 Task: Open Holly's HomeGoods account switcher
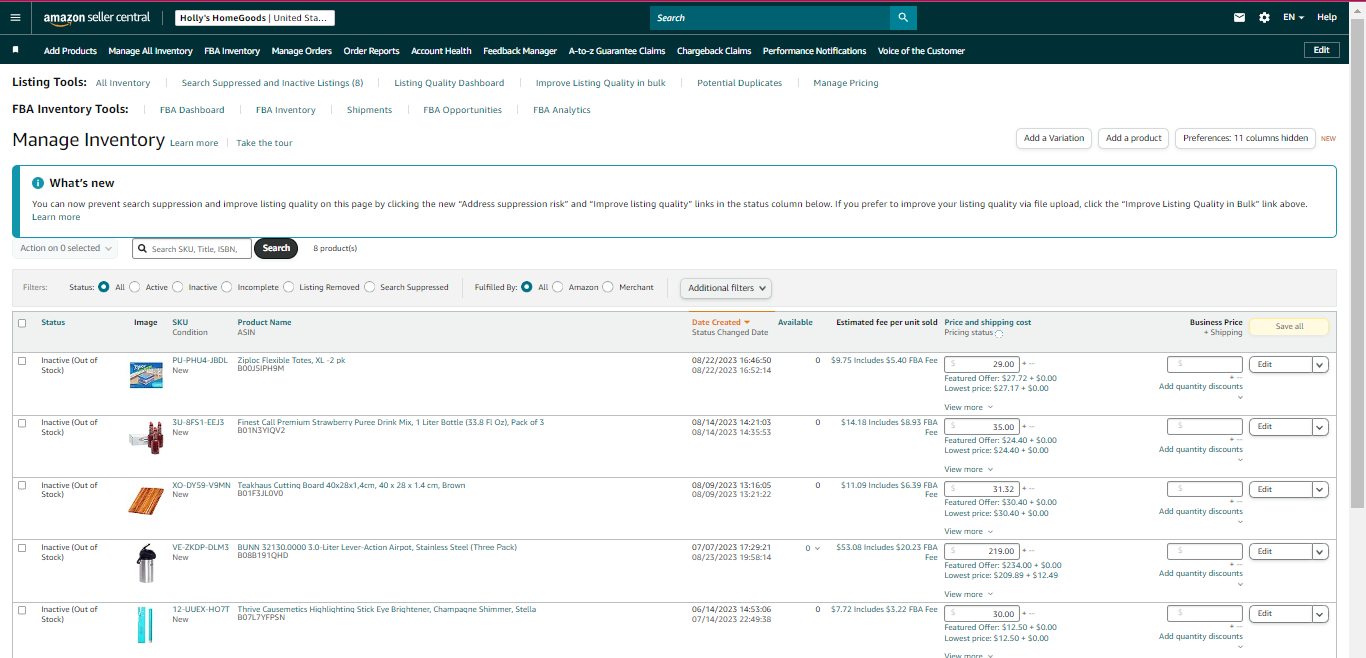point(255,18)
